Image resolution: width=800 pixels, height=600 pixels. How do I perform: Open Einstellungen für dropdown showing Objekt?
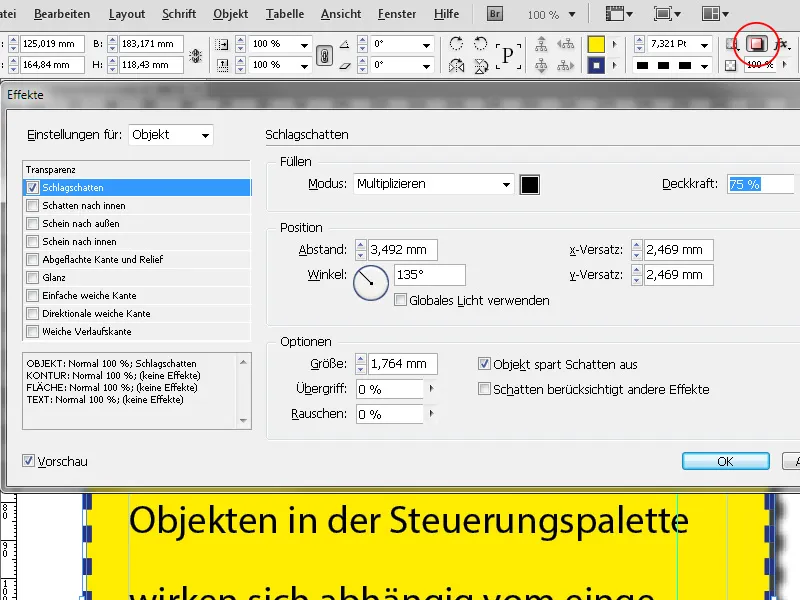[x=171, y=135]
